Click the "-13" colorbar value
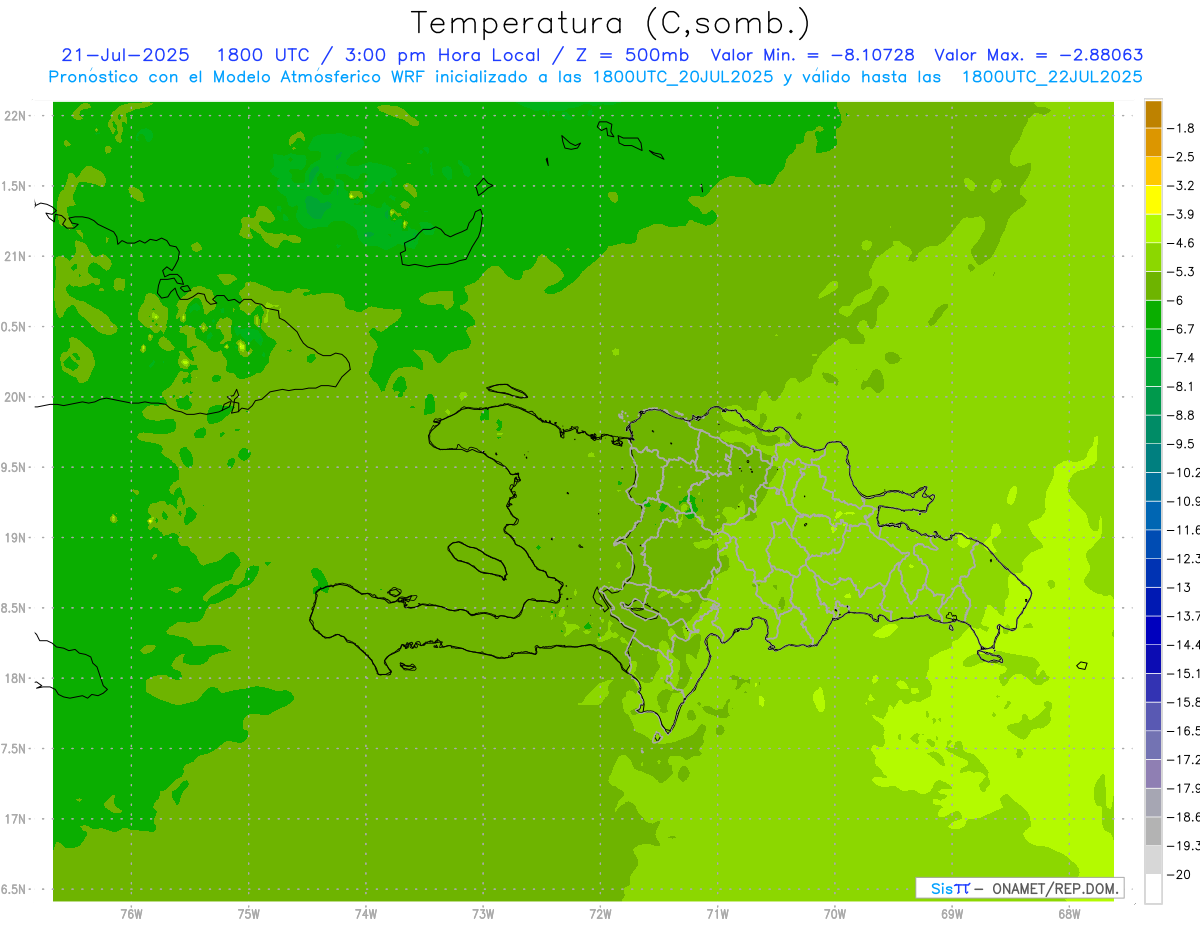1200x927 pixels. coord(1180,587)
